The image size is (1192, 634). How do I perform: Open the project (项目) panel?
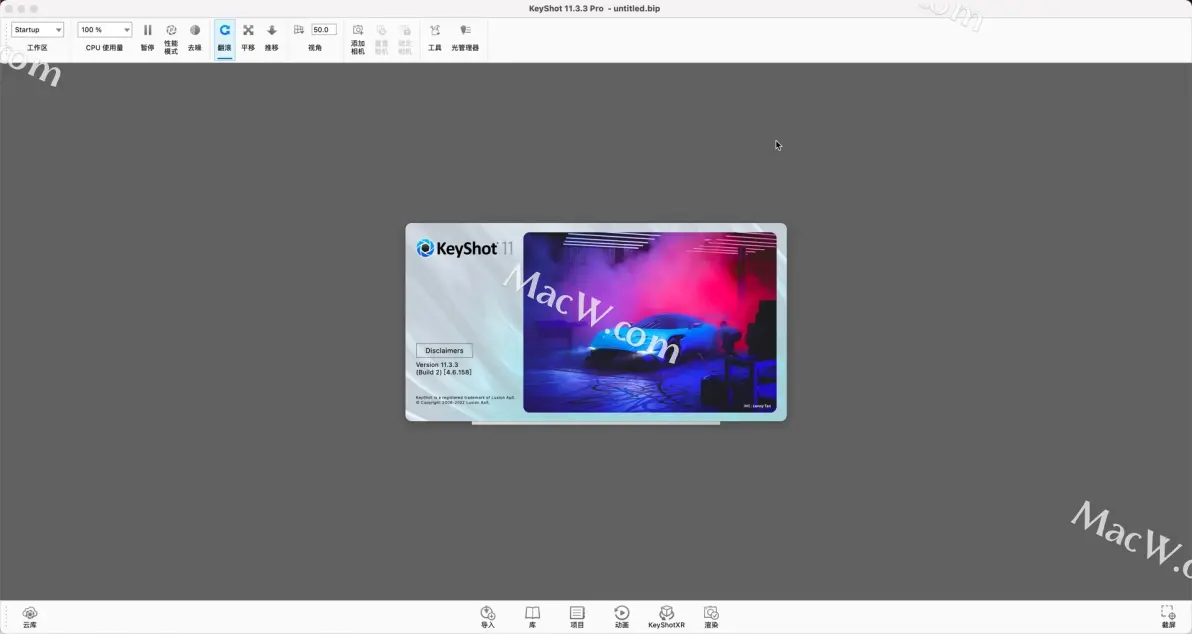click(x=577, y=617)
